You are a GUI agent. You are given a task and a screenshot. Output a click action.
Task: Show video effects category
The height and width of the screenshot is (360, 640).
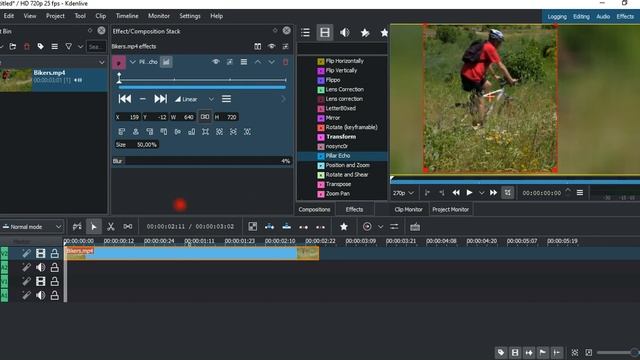[x=325, y=33]
